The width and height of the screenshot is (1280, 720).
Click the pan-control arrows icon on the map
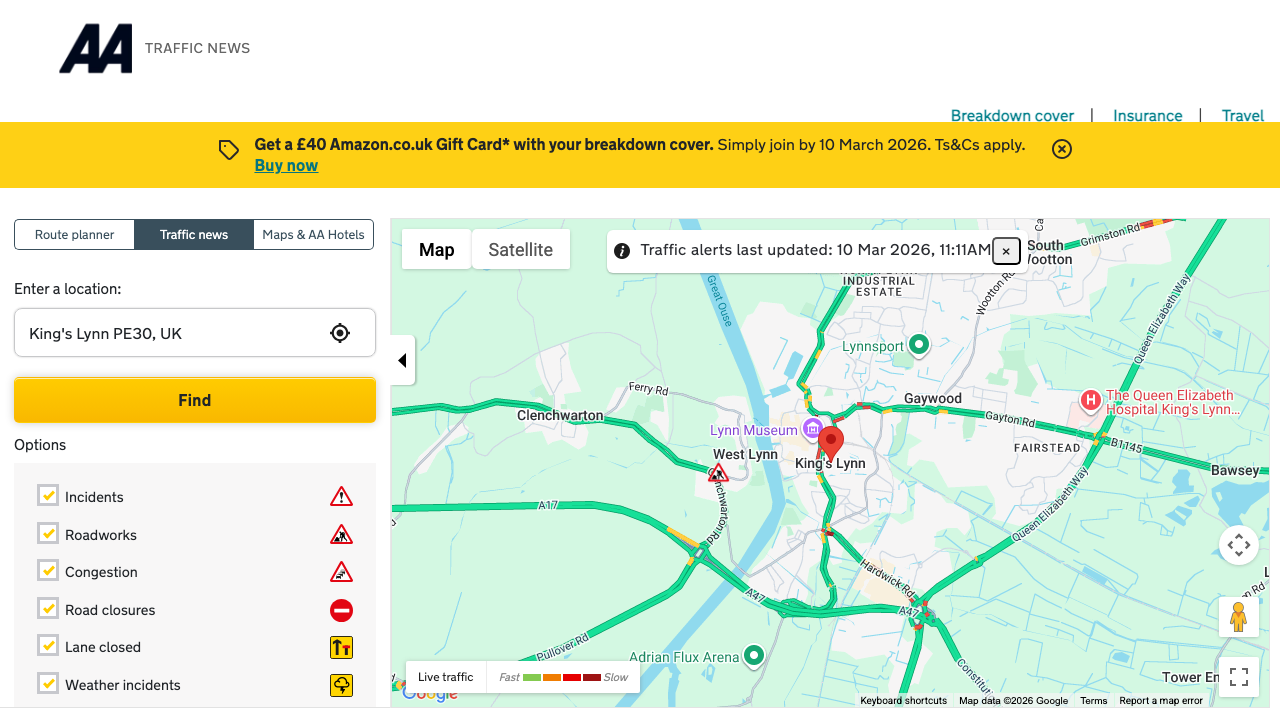(1239, 544)
